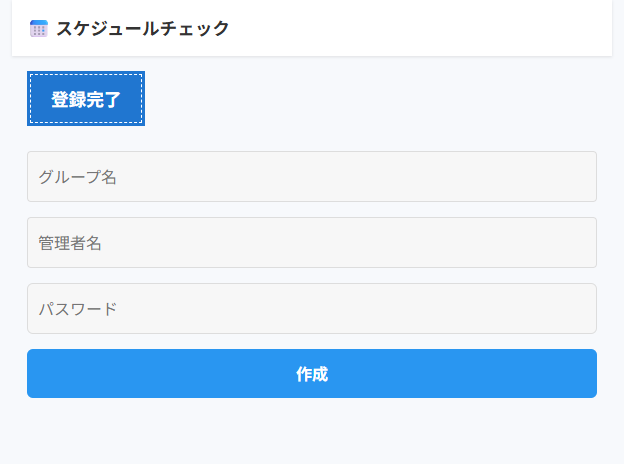The width and height of the screenshot is (624, 464).
Task: Click the last form field パスワード
Action: pos(311,309)
